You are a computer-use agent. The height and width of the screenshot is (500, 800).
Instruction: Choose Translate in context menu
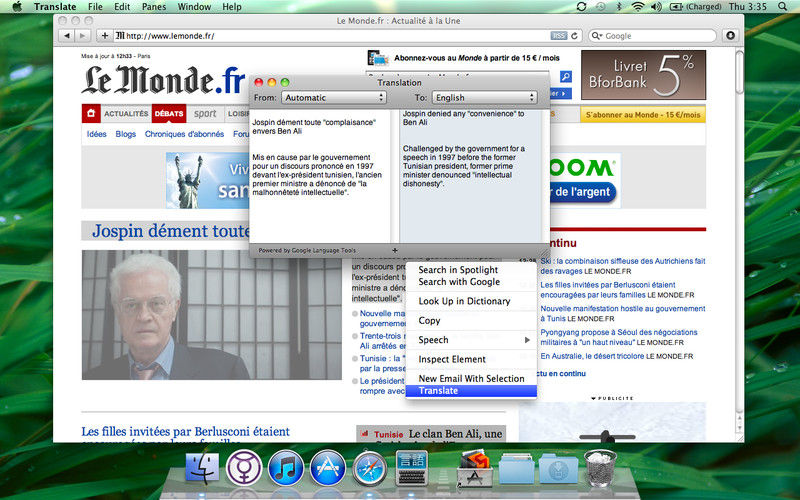[x=471, y=391]
